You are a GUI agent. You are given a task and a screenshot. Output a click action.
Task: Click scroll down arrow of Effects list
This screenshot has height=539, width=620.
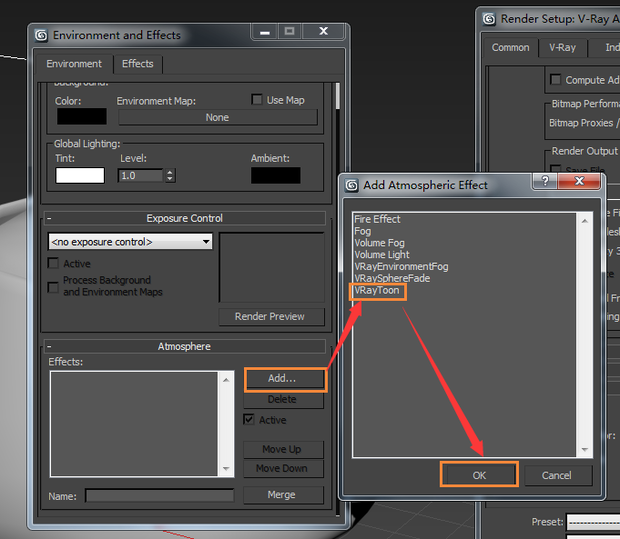pyautogui.click(x=226, y=469)
